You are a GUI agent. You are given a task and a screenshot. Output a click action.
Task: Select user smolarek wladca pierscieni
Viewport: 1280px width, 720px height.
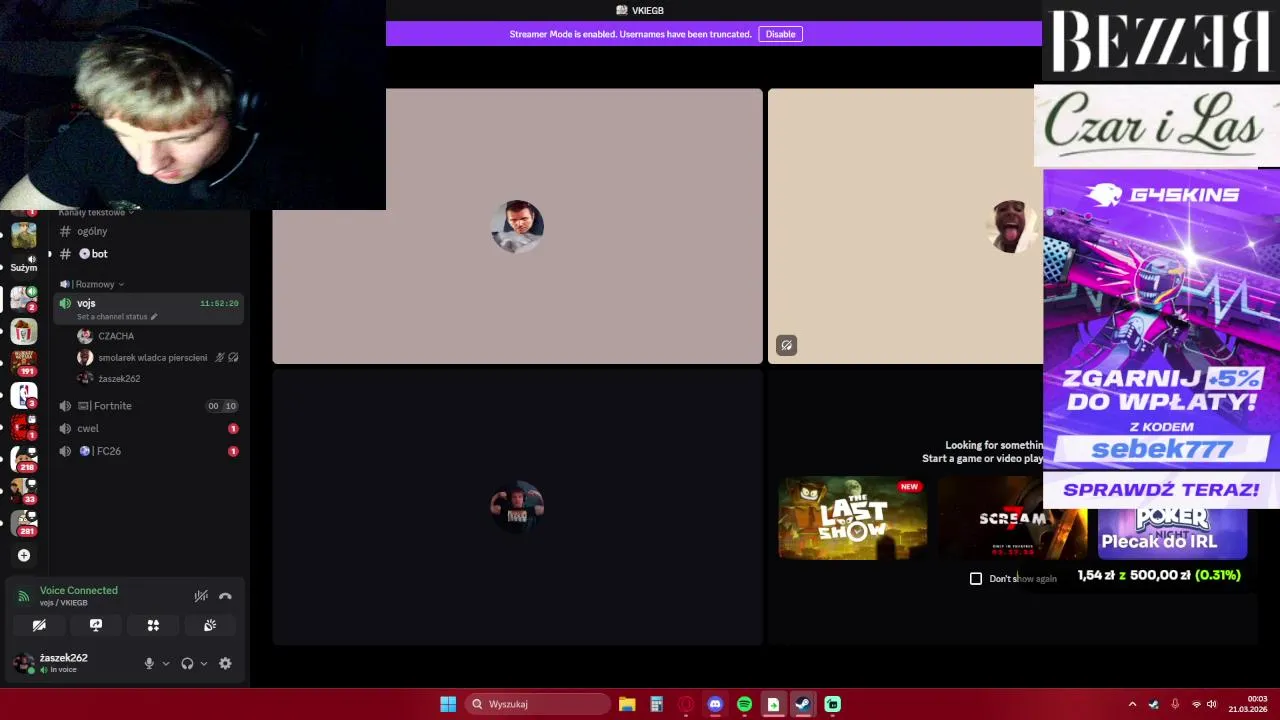(x=152, y=357)
